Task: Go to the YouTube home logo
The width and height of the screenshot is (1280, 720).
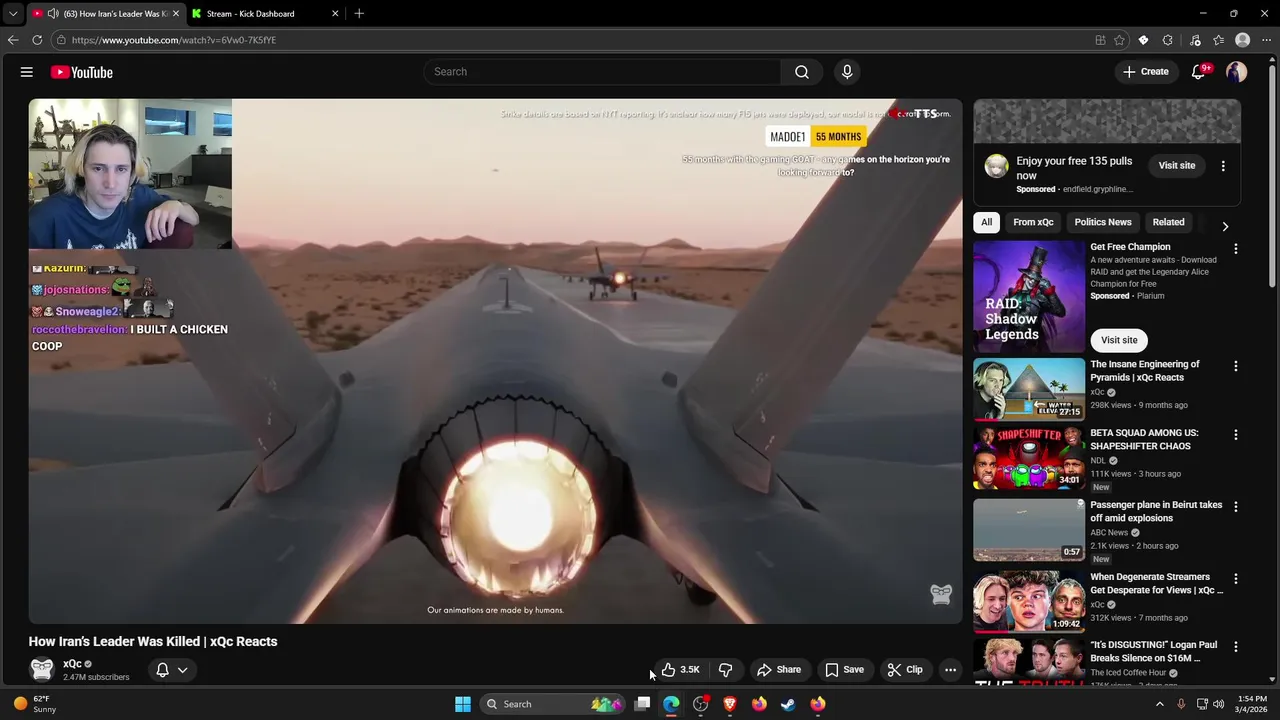Action: point(82,72)
